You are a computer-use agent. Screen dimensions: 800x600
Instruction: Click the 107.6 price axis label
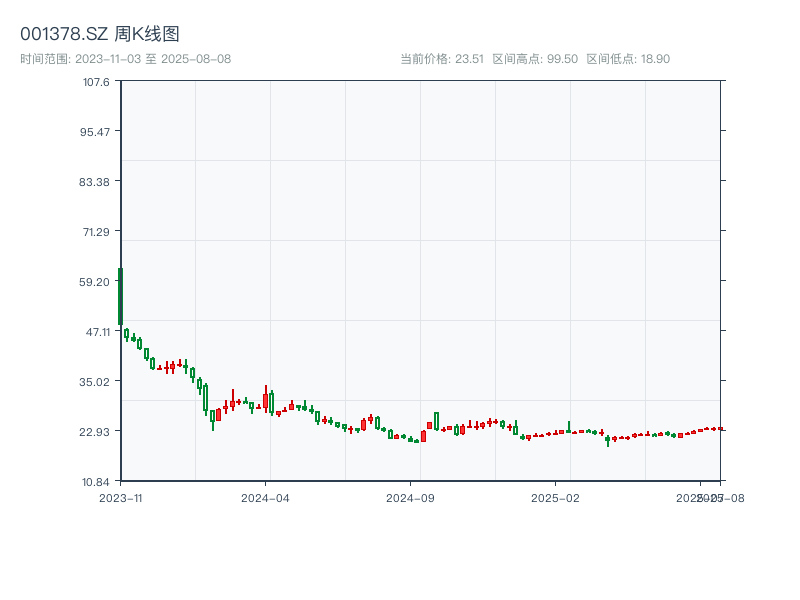(x=97, y=82)
